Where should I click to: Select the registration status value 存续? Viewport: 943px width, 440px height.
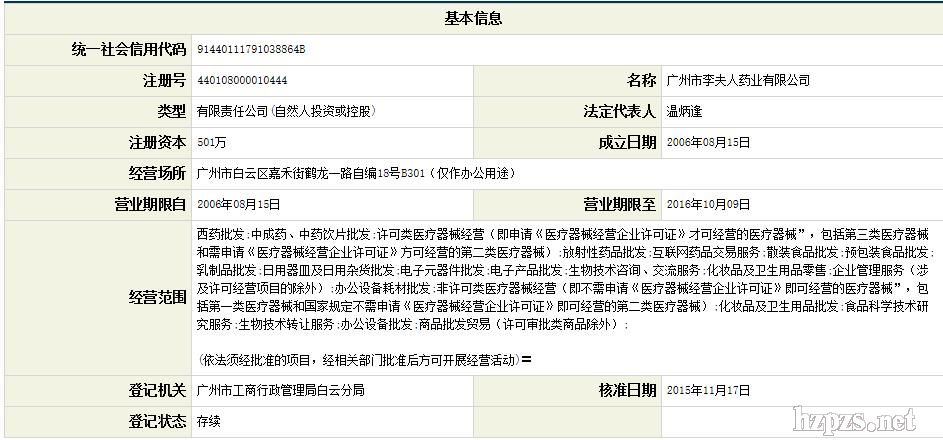tap(208, 421)
